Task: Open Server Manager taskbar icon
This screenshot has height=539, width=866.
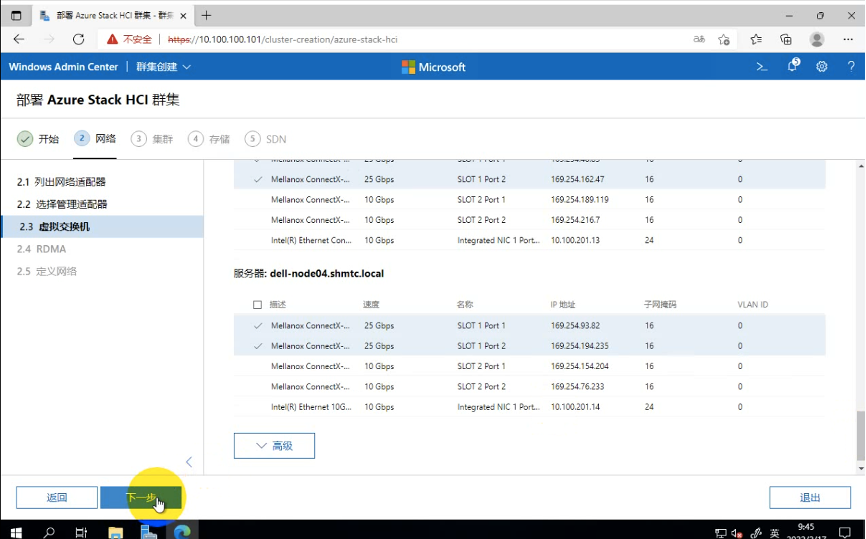Action: tap(148, 532)
